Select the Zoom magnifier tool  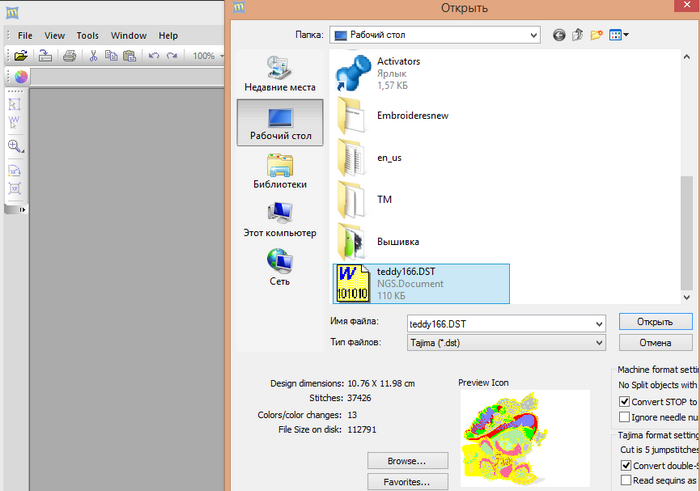pyautogui.click(x=14, y=146)
